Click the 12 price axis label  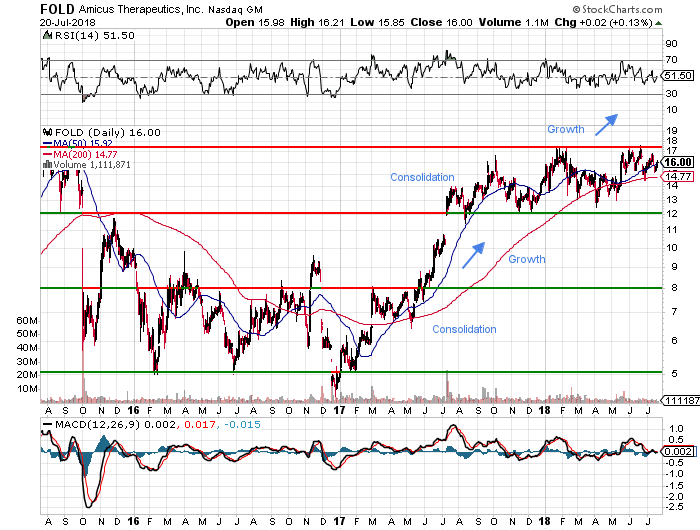[x=671, y=213]
